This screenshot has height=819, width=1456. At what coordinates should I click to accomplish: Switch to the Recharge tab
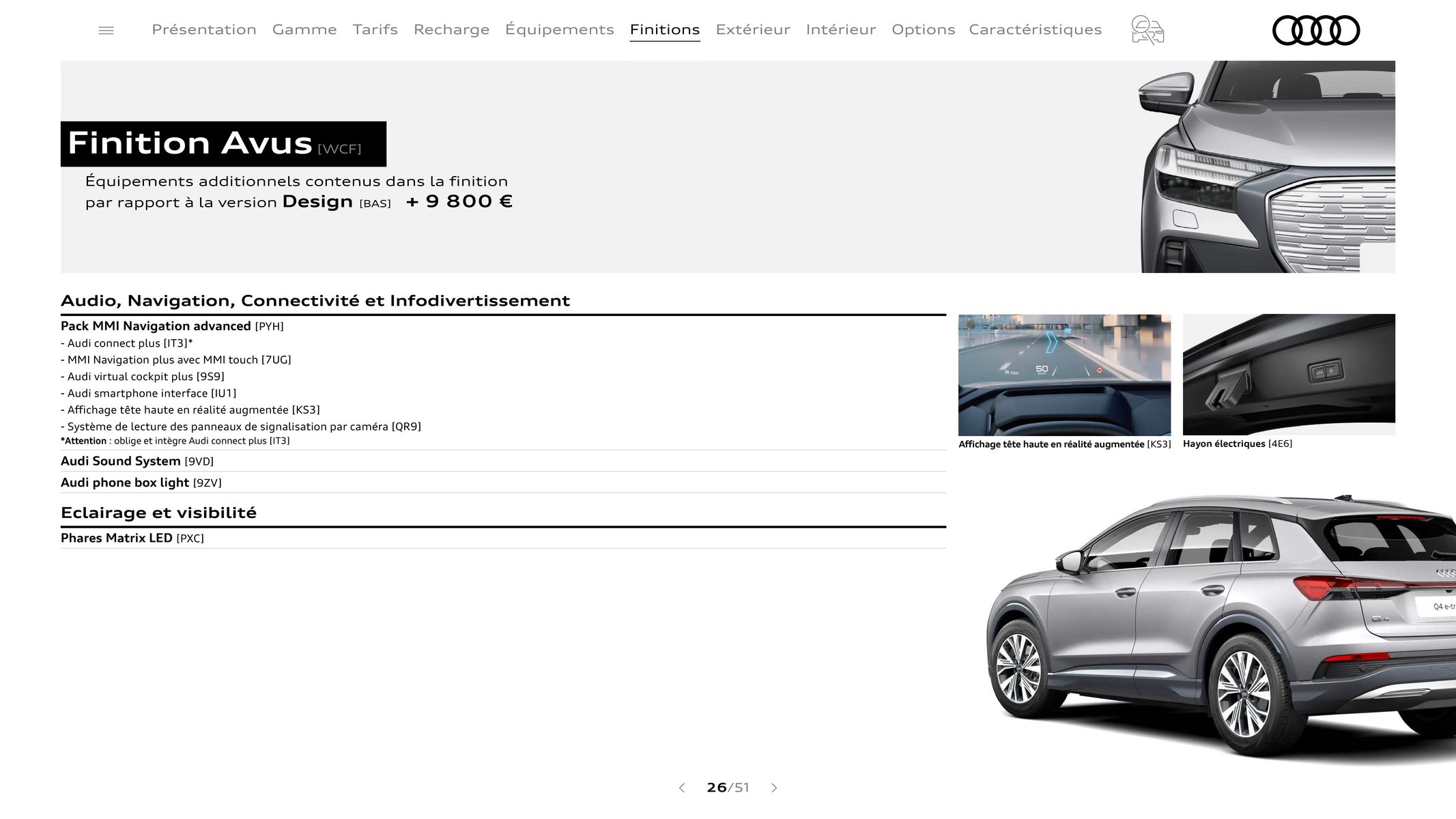(452, 29)
